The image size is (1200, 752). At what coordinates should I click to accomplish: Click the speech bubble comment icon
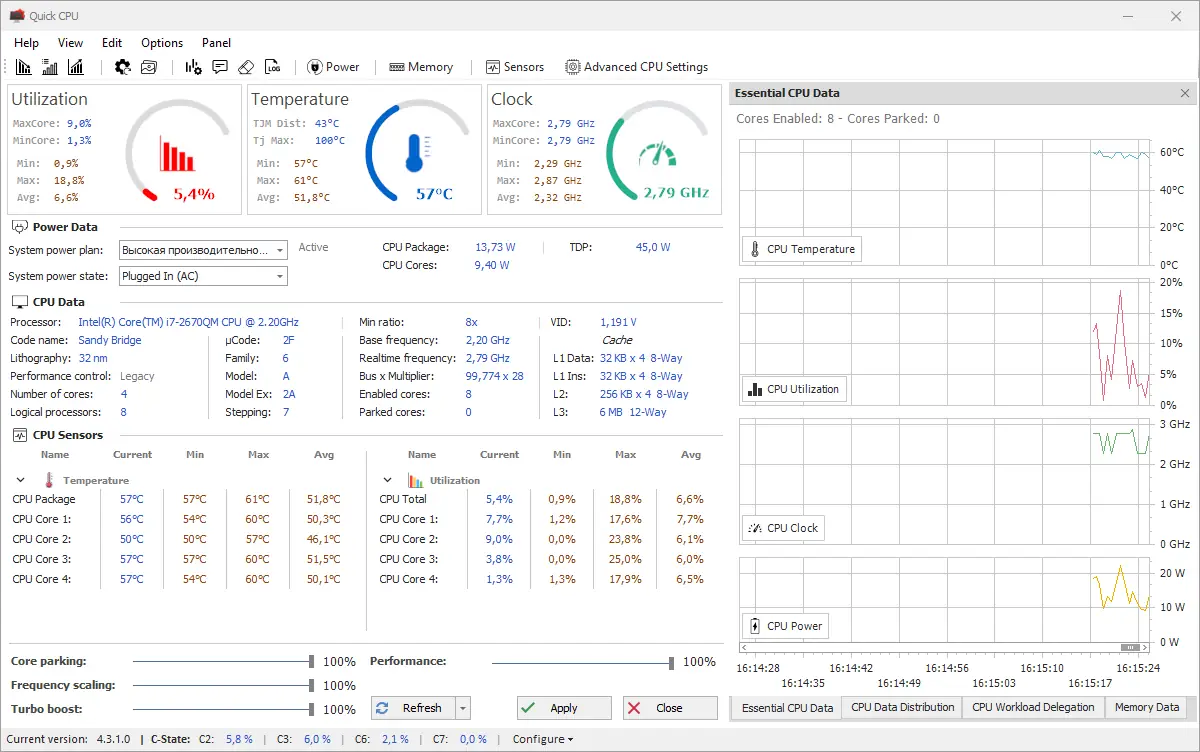(x=220, y=67)
